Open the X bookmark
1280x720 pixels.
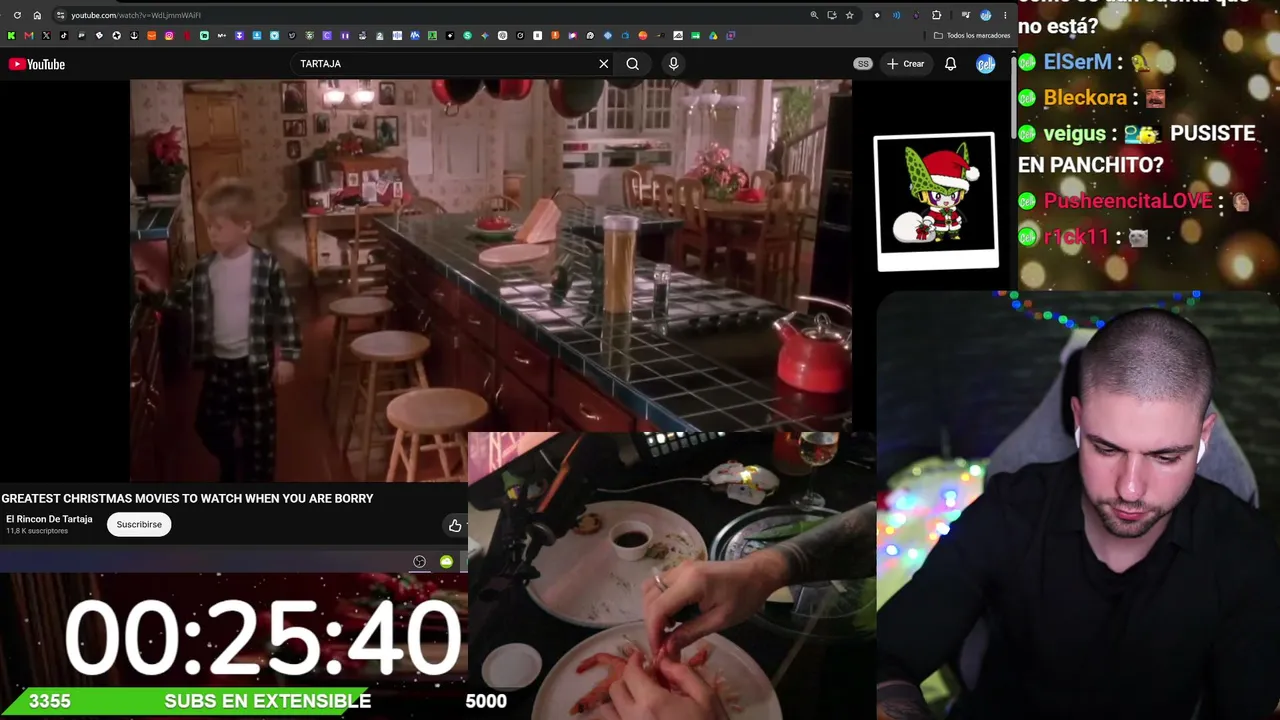tap(46, 36)
